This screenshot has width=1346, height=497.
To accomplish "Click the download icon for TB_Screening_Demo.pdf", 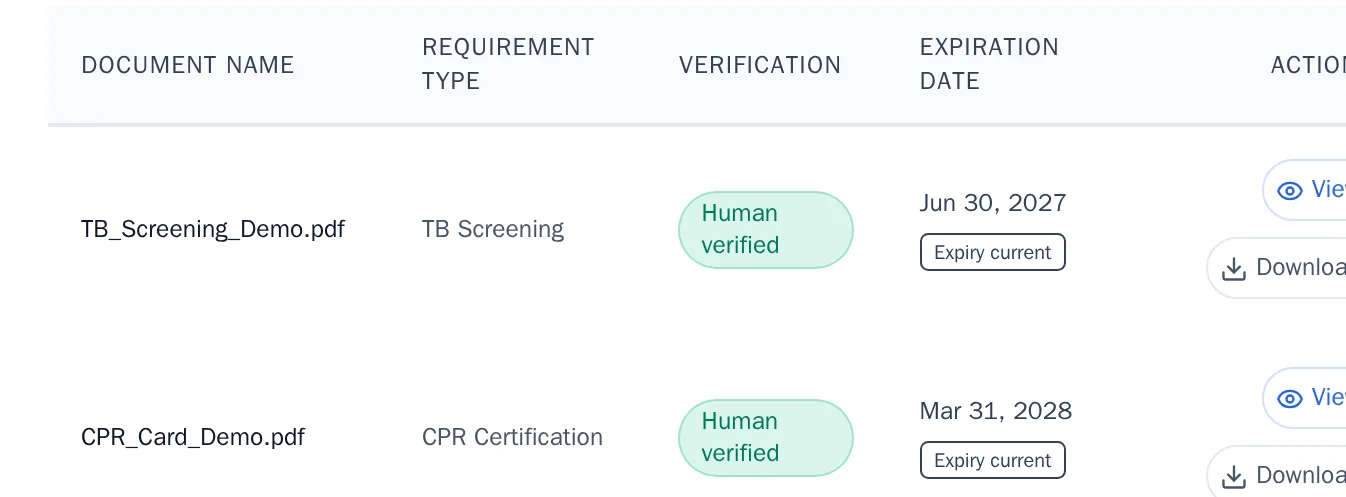I will [x=1234, y=268].
